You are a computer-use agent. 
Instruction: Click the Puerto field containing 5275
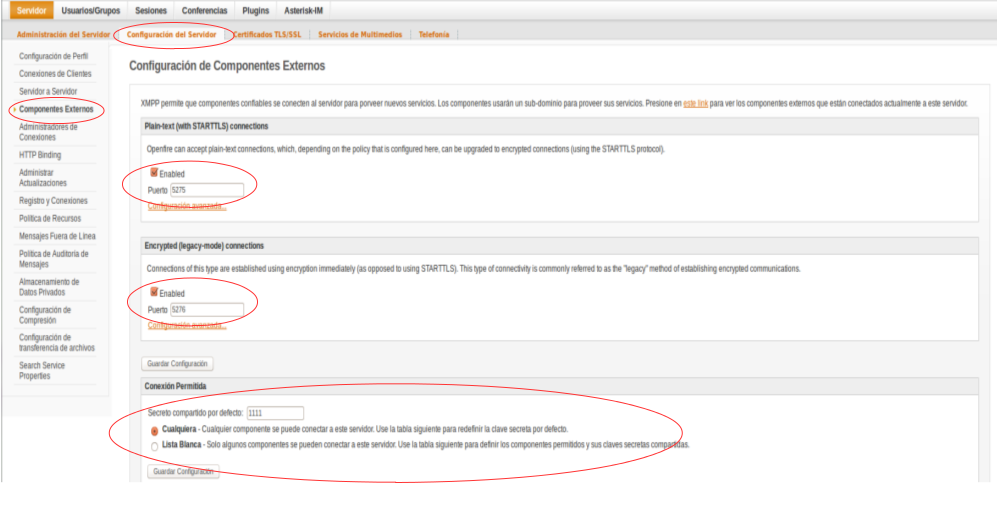pyautogui.click(x=207, y=190)
